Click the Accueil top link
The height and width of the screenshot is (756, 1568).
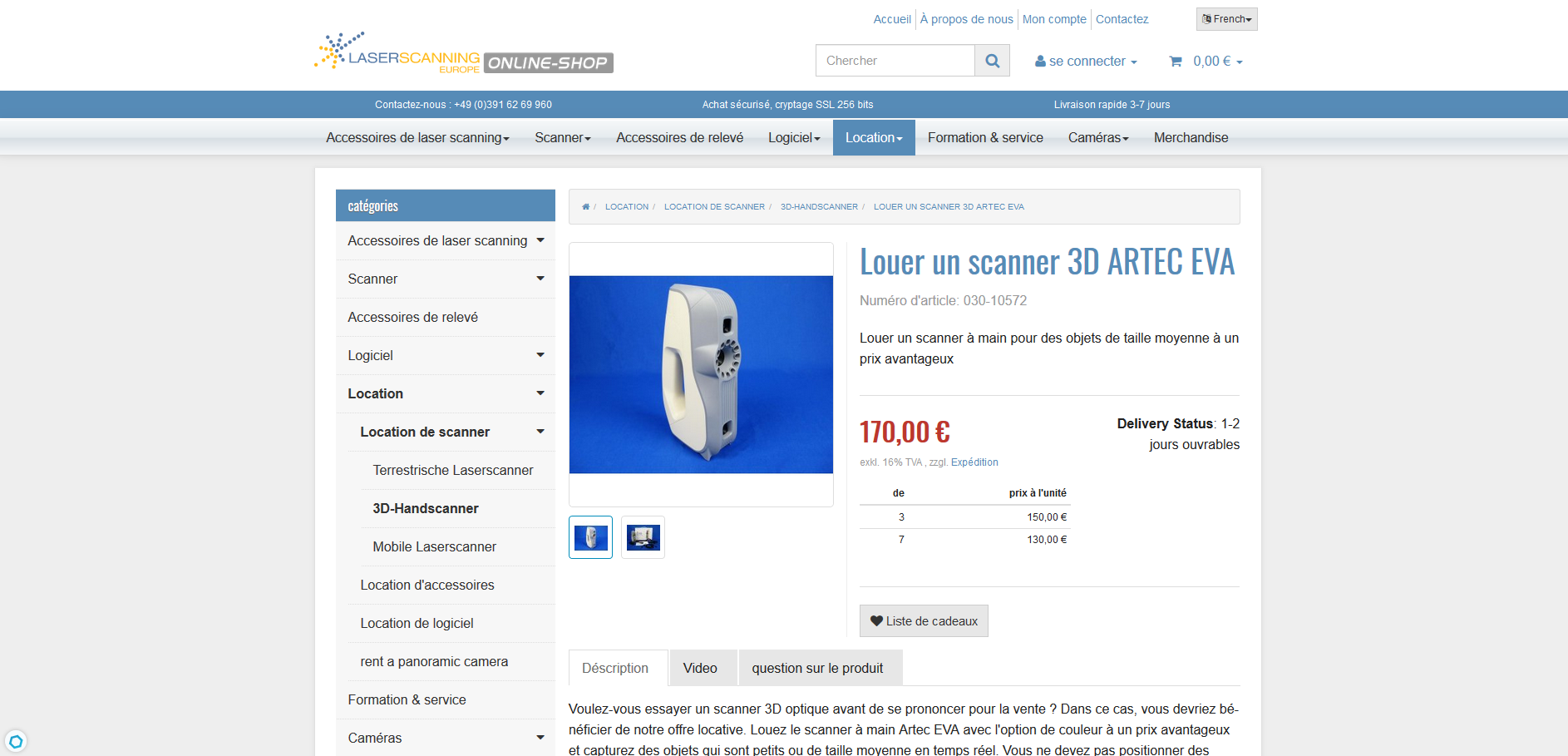pos(892,19)
